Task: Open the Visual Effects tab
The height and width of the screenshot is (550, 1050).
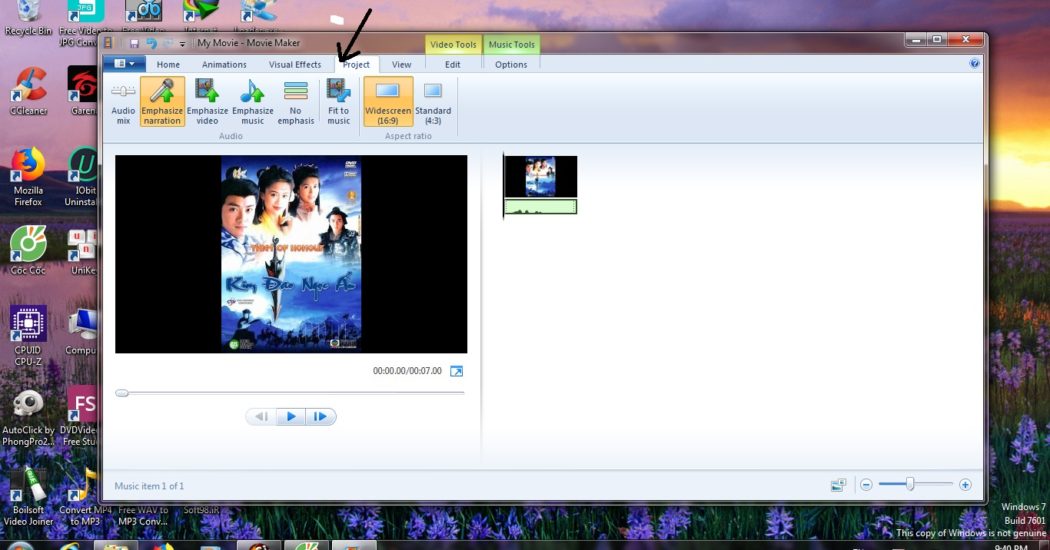Action: (295, 64)
